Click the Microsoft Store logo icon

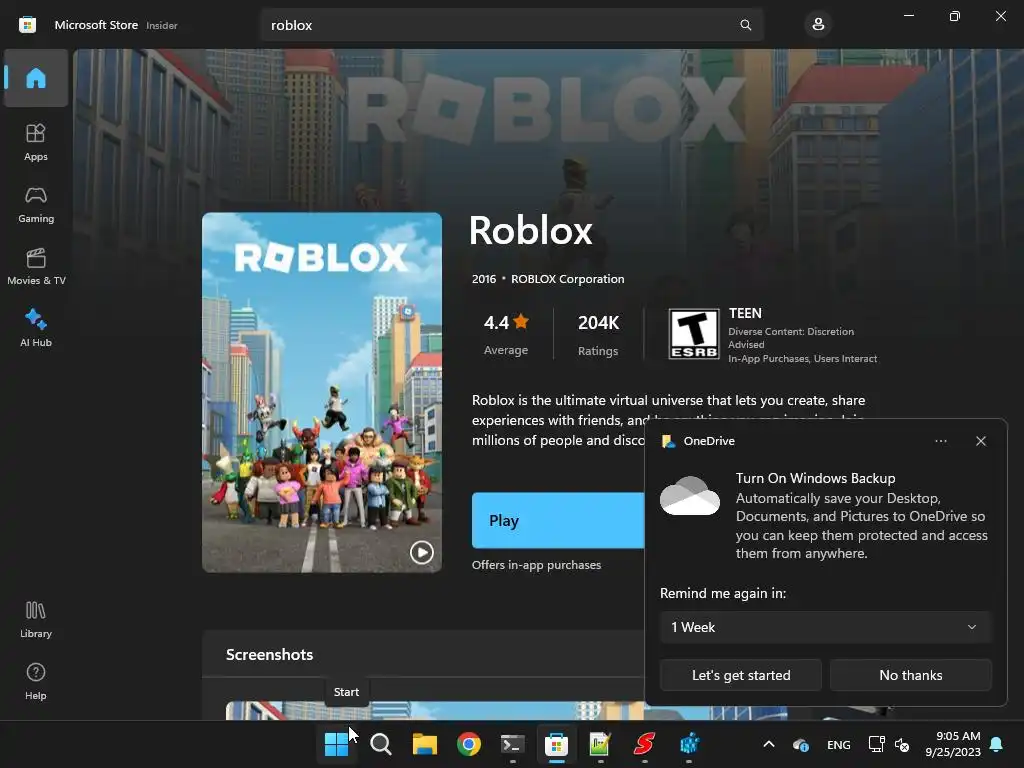27,25
